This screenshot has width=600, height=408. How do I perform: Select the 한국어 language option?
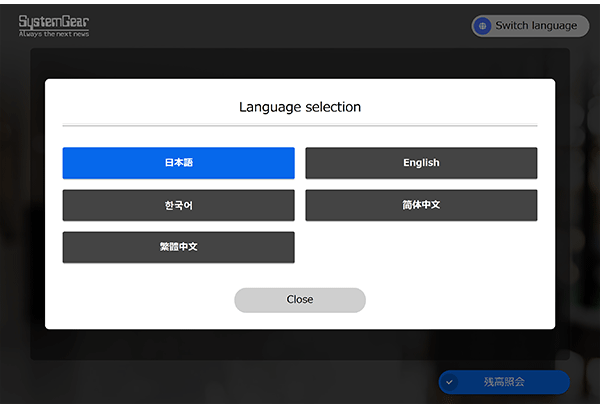pos(178,205)
